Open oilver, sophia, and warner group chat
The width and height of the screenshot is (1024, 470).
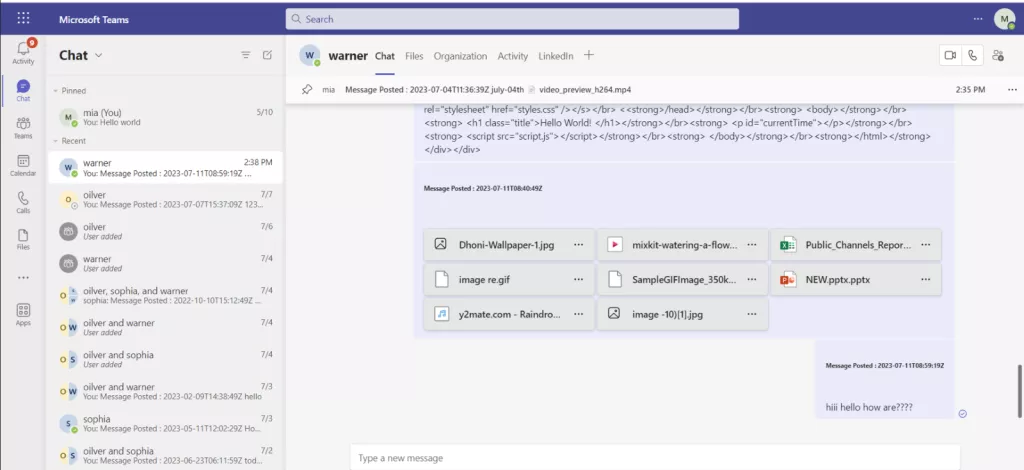coord(166,296)
